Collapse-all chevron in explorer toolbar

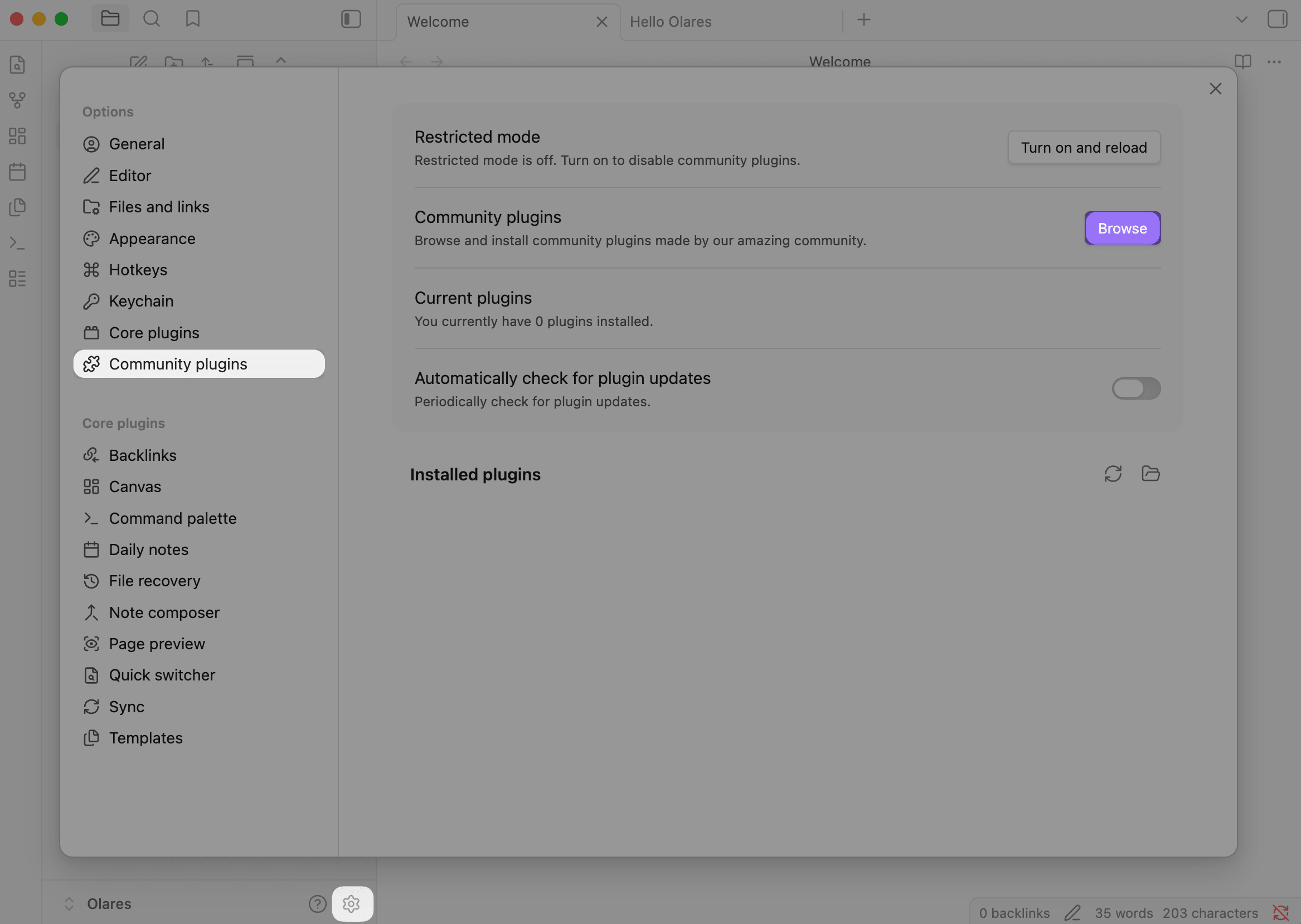tap(280, 60)
